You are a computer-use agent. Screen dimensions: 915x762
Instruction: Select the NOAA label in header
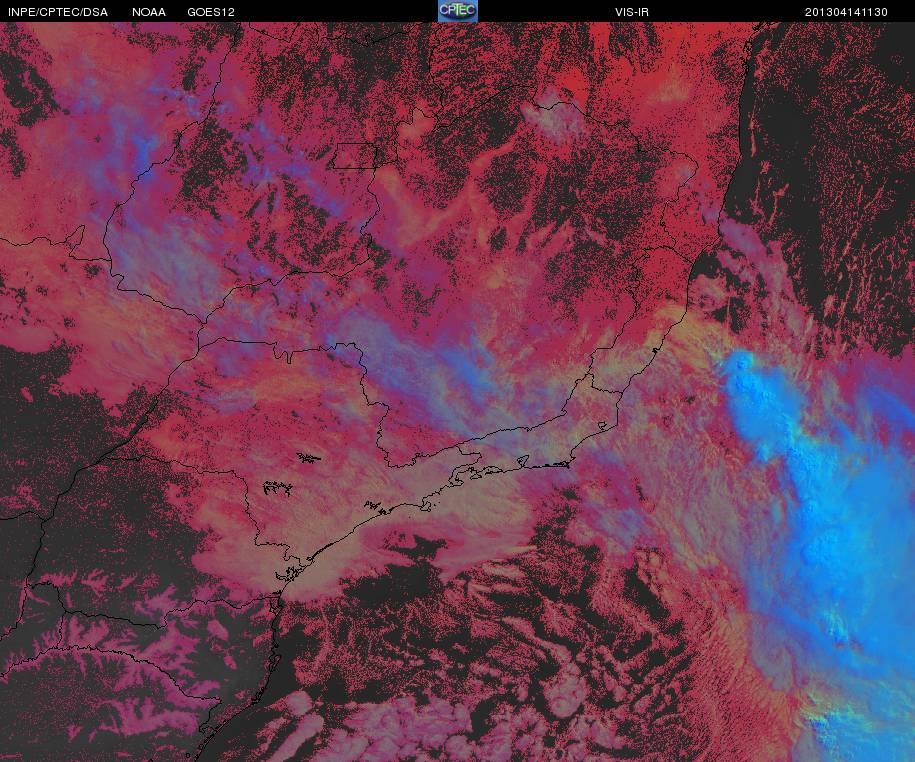click(148, 12)
